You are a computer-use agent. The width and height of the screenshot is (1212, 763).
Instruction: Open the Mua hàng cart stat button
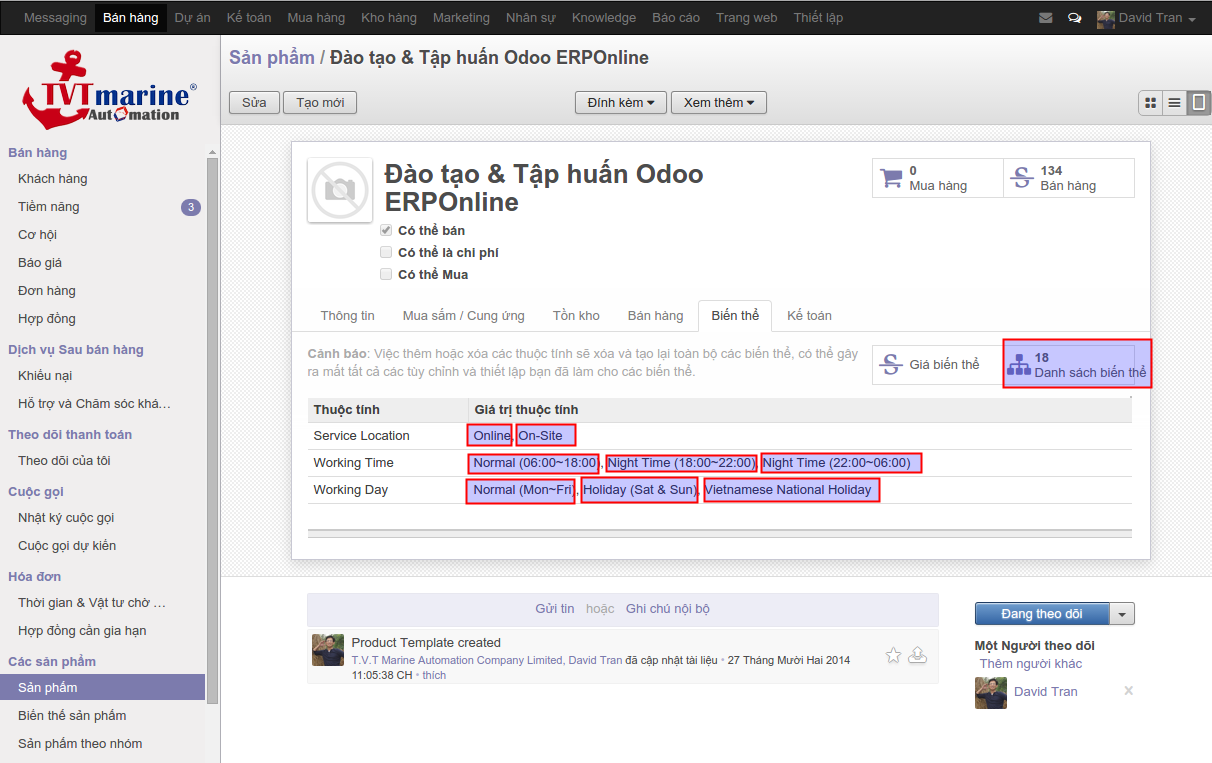click(x=938, y=178)
